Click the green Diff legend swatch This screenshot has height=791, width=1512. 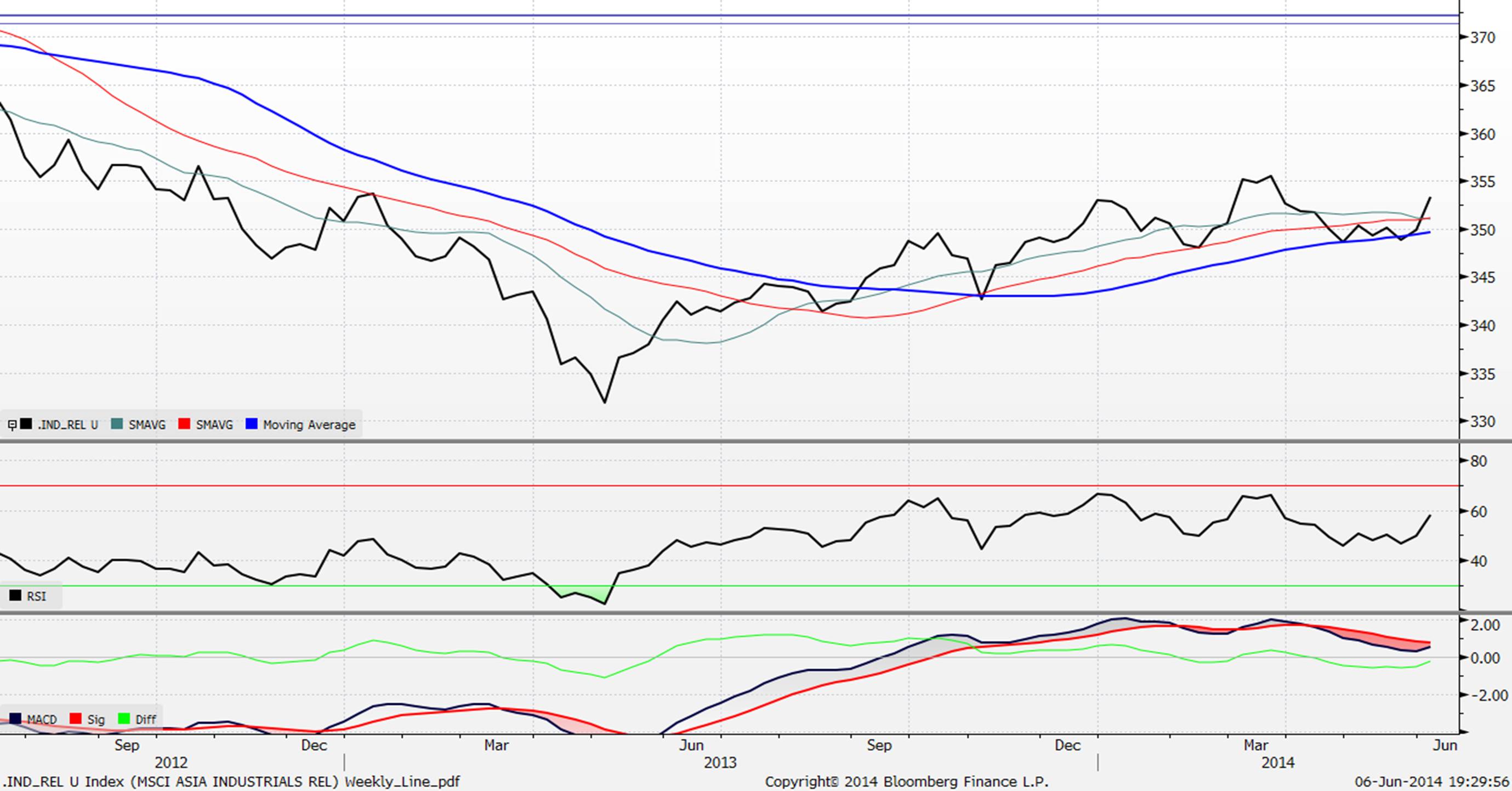coord(124,719)
